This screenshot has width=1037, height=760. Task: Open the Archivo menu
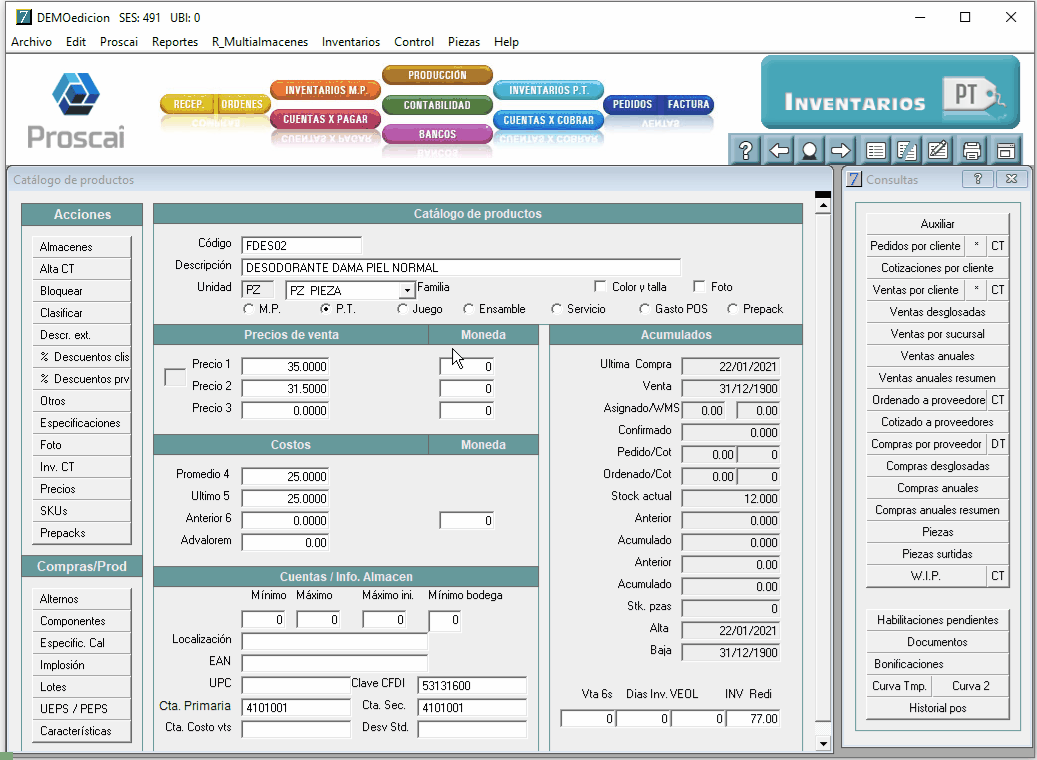point(31,42)
